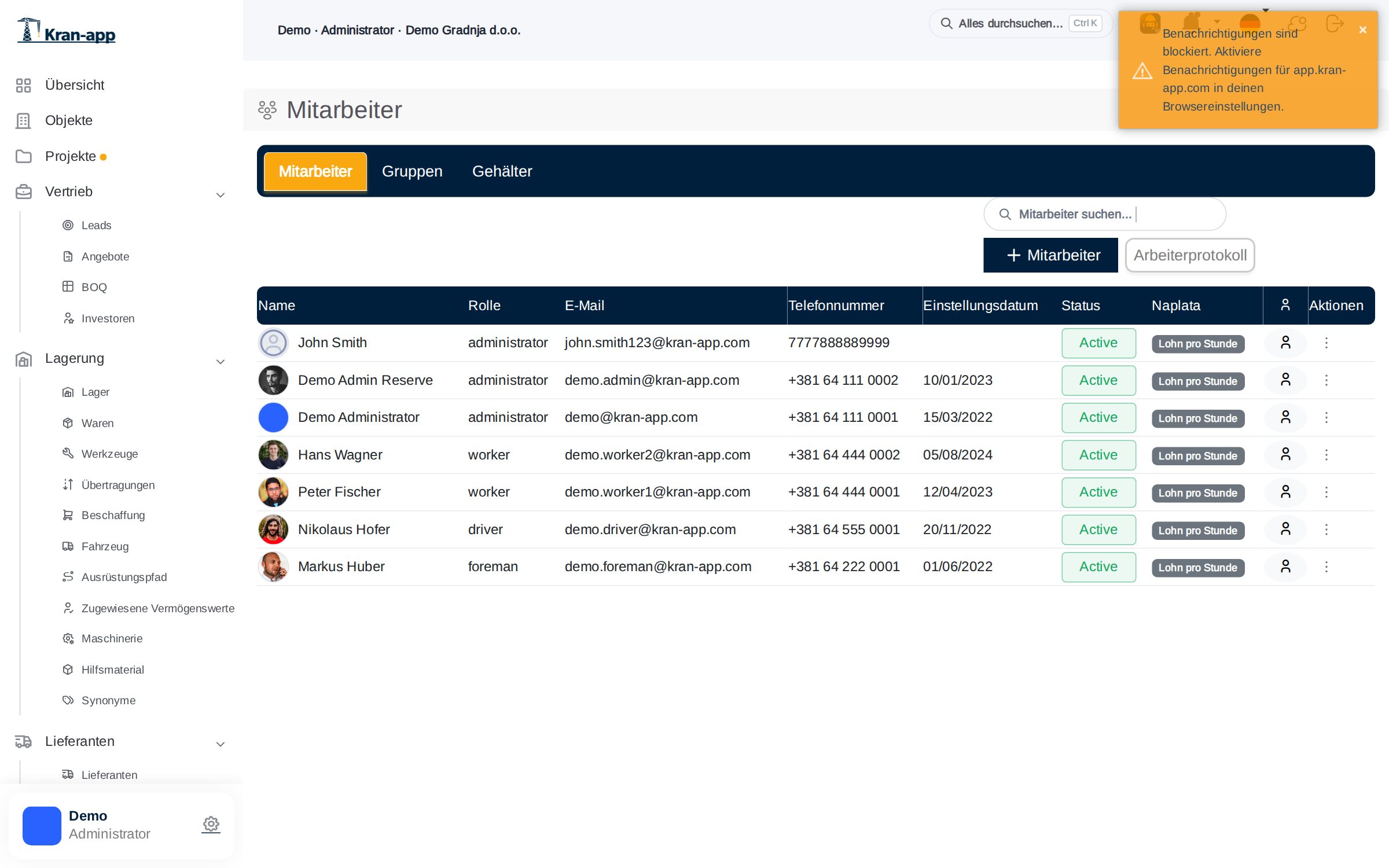Switch to the Gehälter tab
Screen dimensions: 1389x868
click(502, 171)
